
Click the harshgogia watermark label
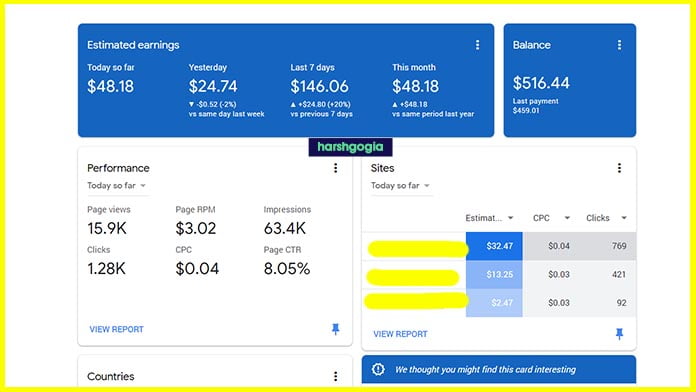tap(350, 147)
